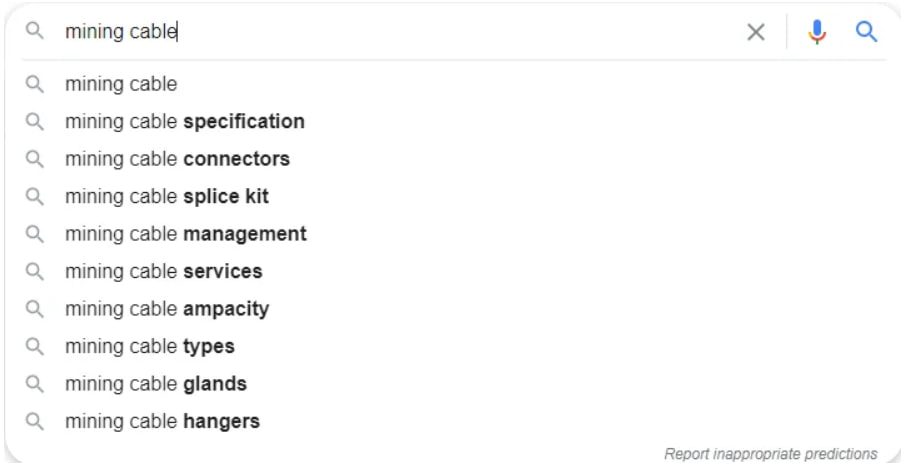The height and width of the screenshot is (471, 904).
Task: Click the voice search microphone icon
Action: pyautogui.click(x=816, y=32)
